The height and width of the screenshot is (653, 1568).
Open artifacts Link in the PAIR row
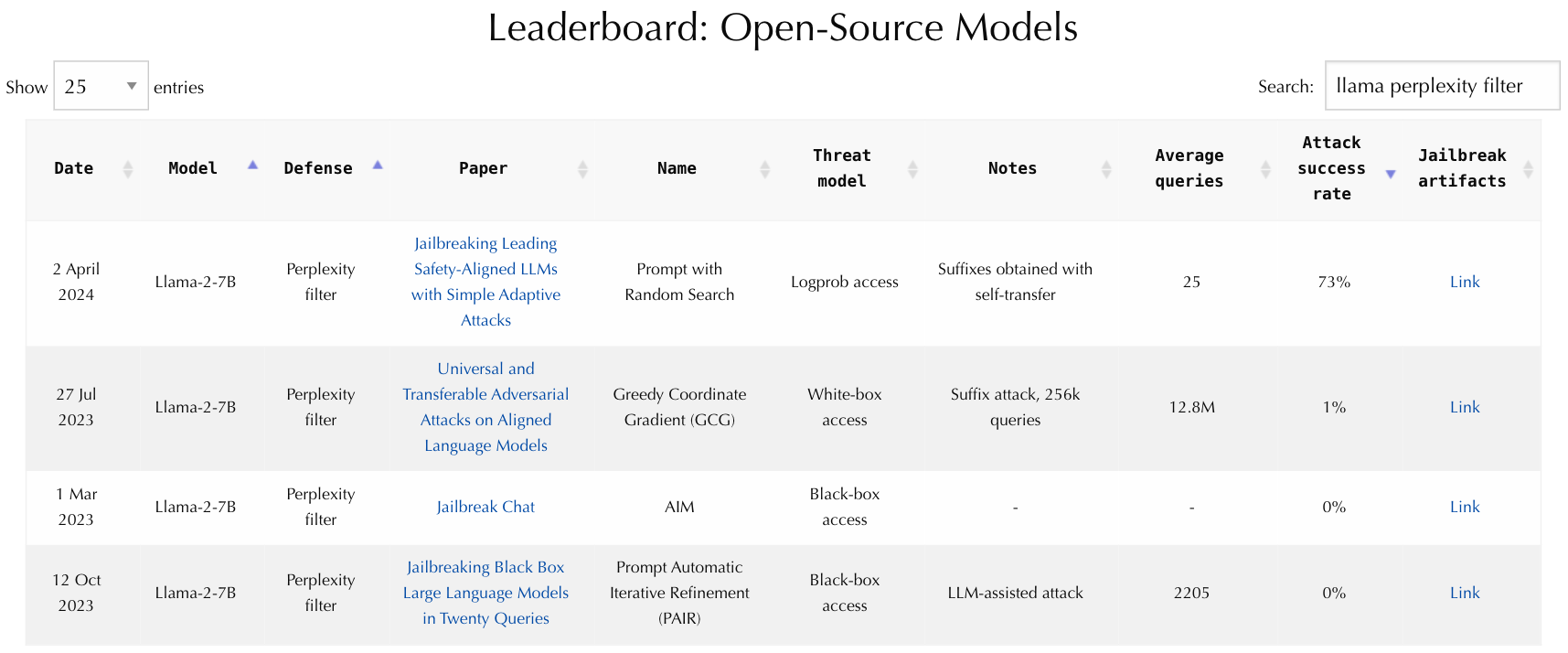pyautogui.click(x=1465, y=593)
